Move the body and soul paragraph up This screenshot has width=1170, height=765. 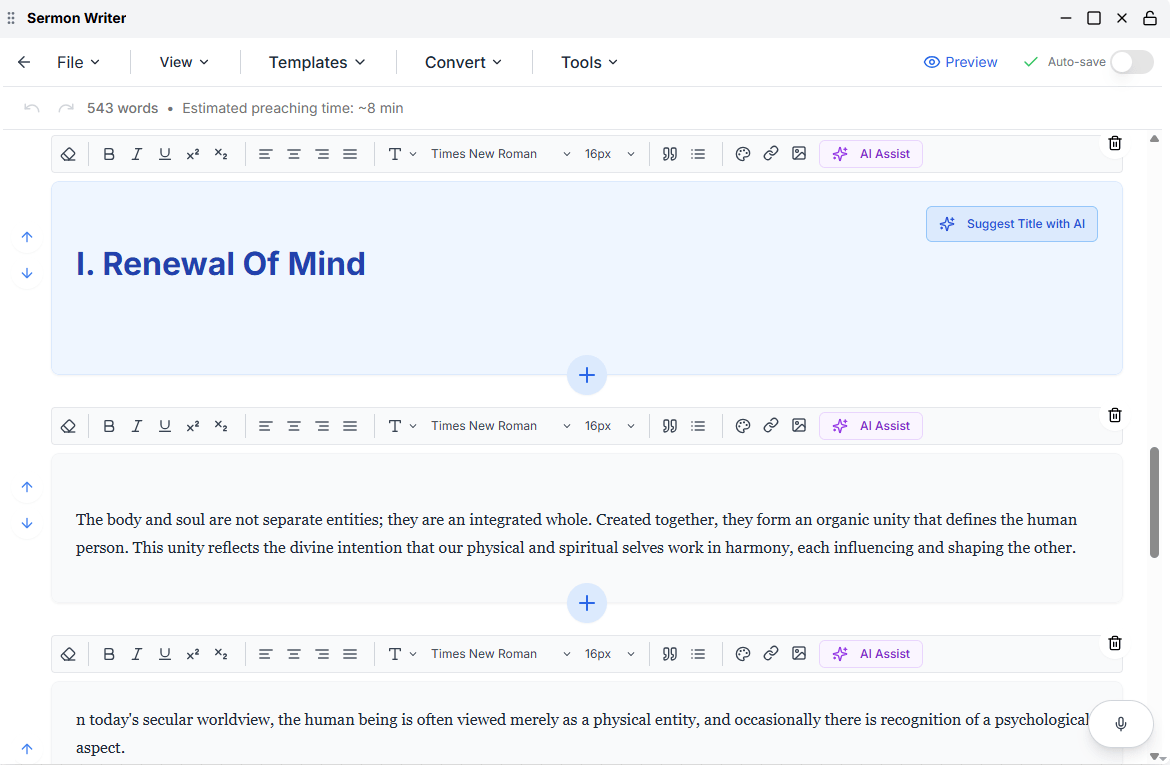pyautogui.click(x=27, y=487)
